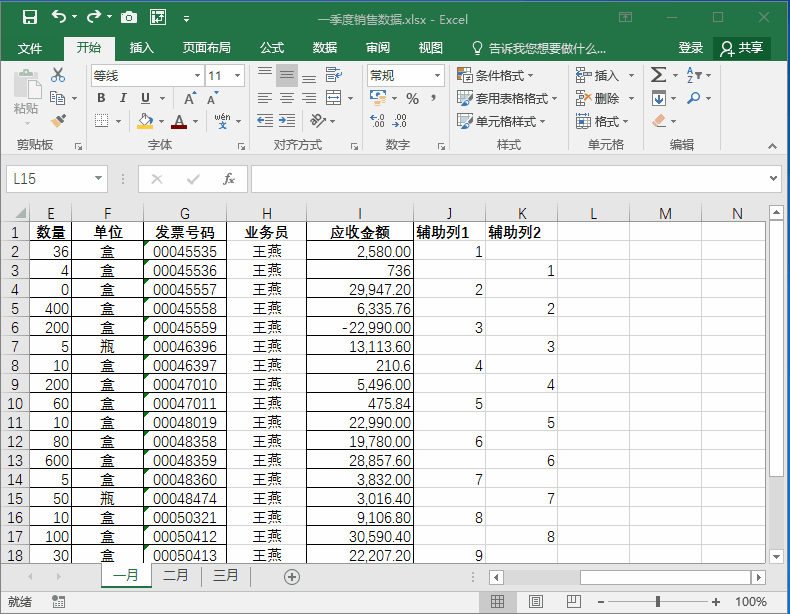Click Find and Select magnifier icon
The image size is (790, 614).
point(694,98)
